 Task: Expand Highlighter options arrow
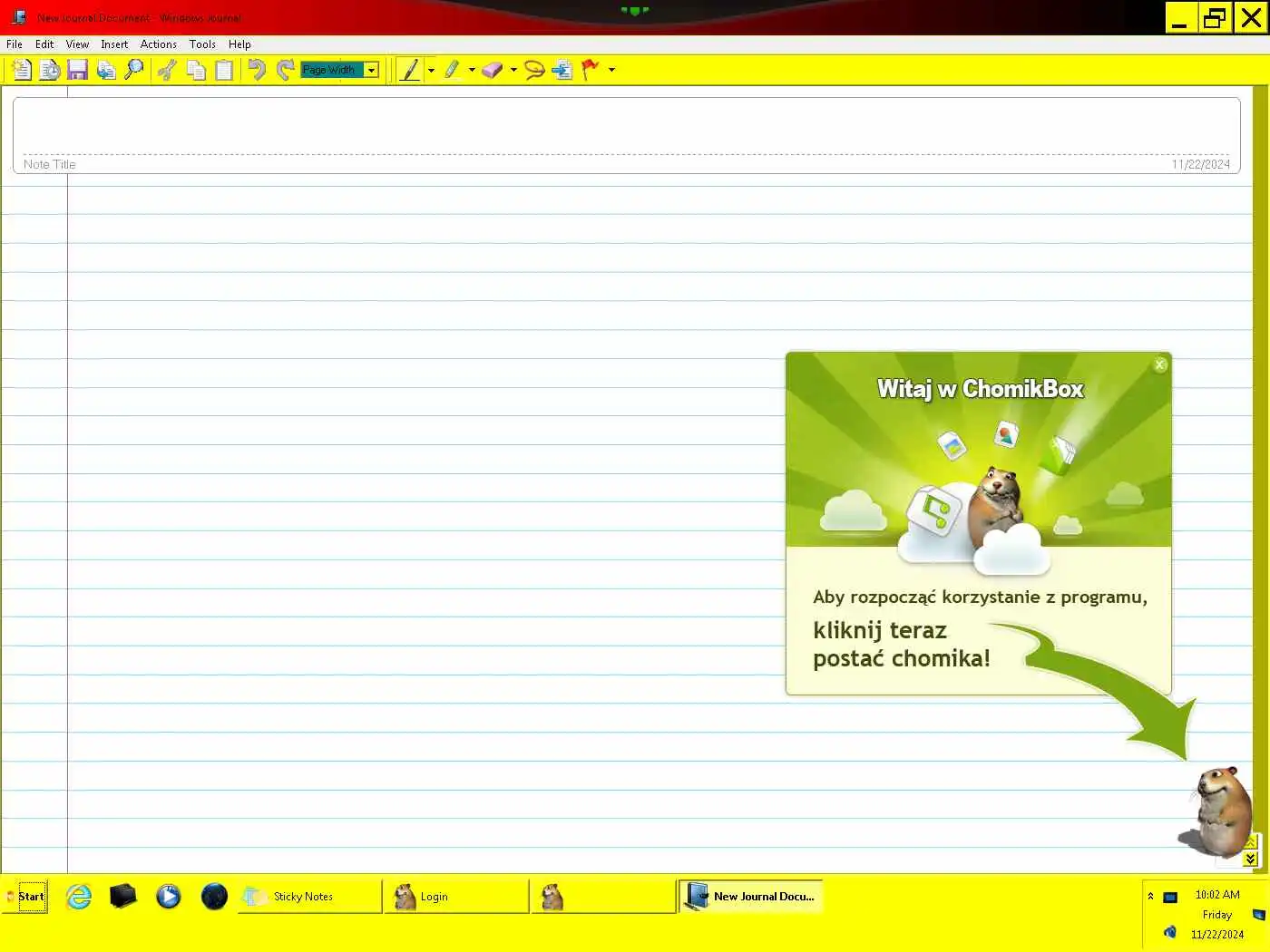[472, 70]
